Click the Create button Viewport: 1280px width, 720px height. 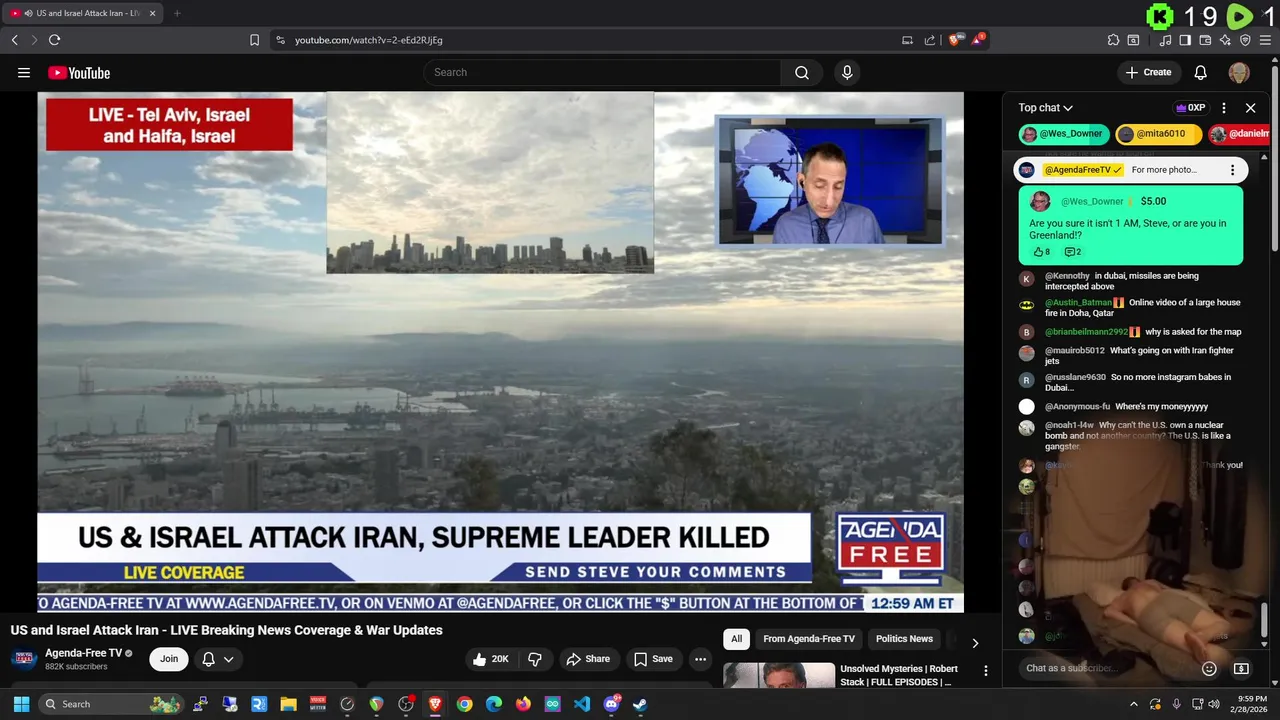pyautogui.click(x=1148, y=72)
